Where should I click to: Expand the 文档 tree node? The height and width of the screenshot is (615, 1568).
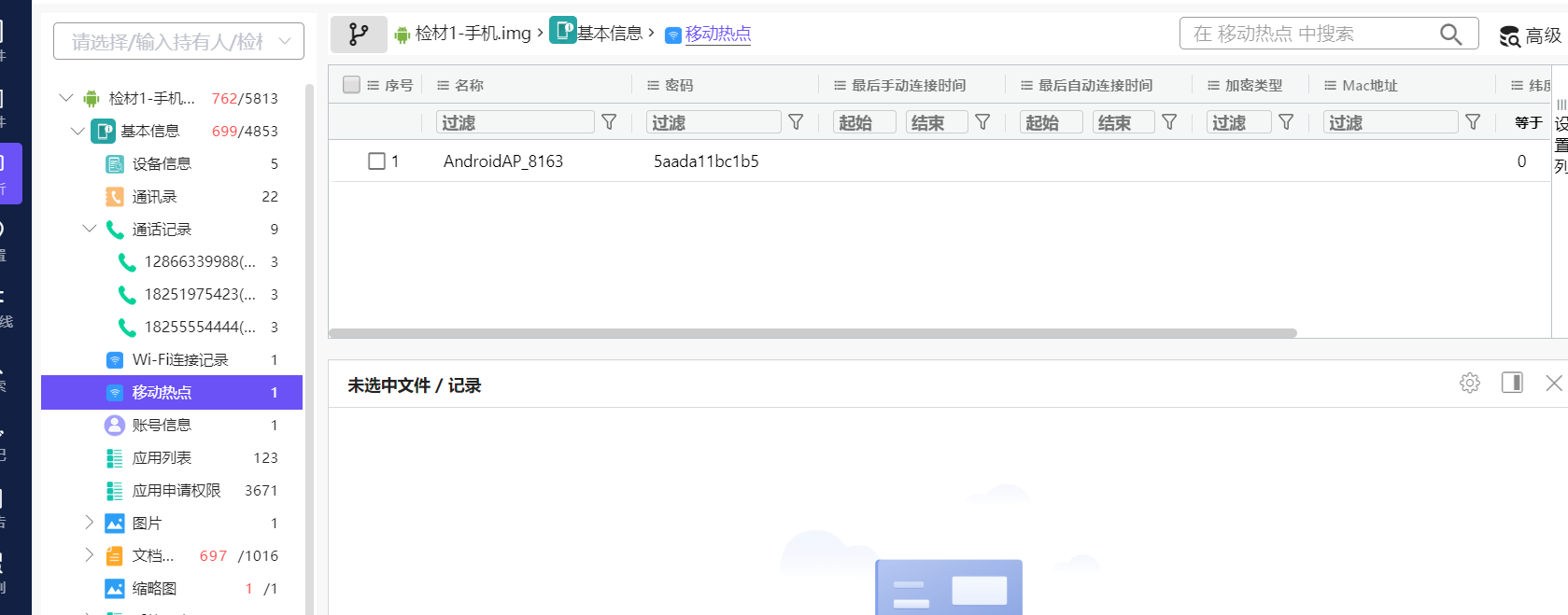pos(90,555)
